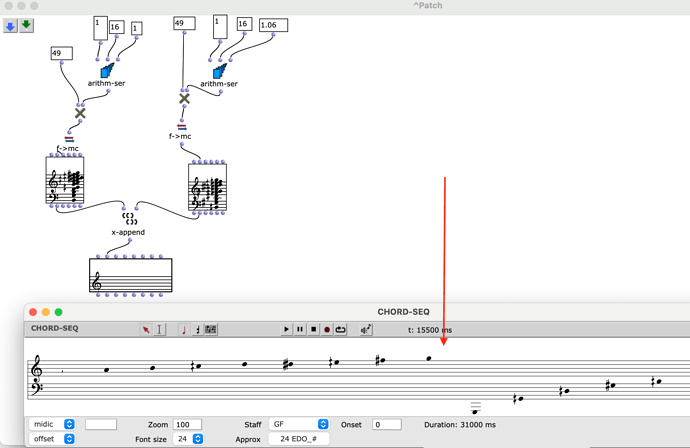Select the left arithm-ser box icon
This screenshot has width=690, height=448.
(106, 71)
